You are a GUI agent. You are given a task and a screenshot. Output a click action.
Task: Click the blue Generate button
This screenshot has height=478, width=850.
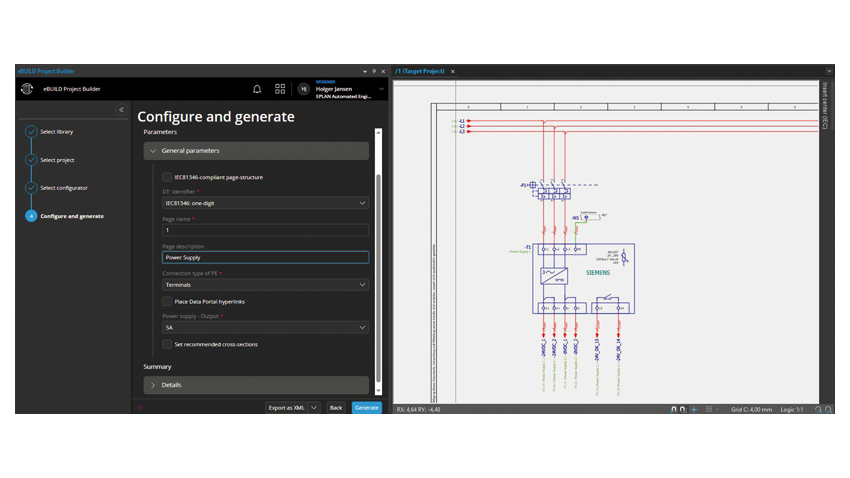coord(367,408)
